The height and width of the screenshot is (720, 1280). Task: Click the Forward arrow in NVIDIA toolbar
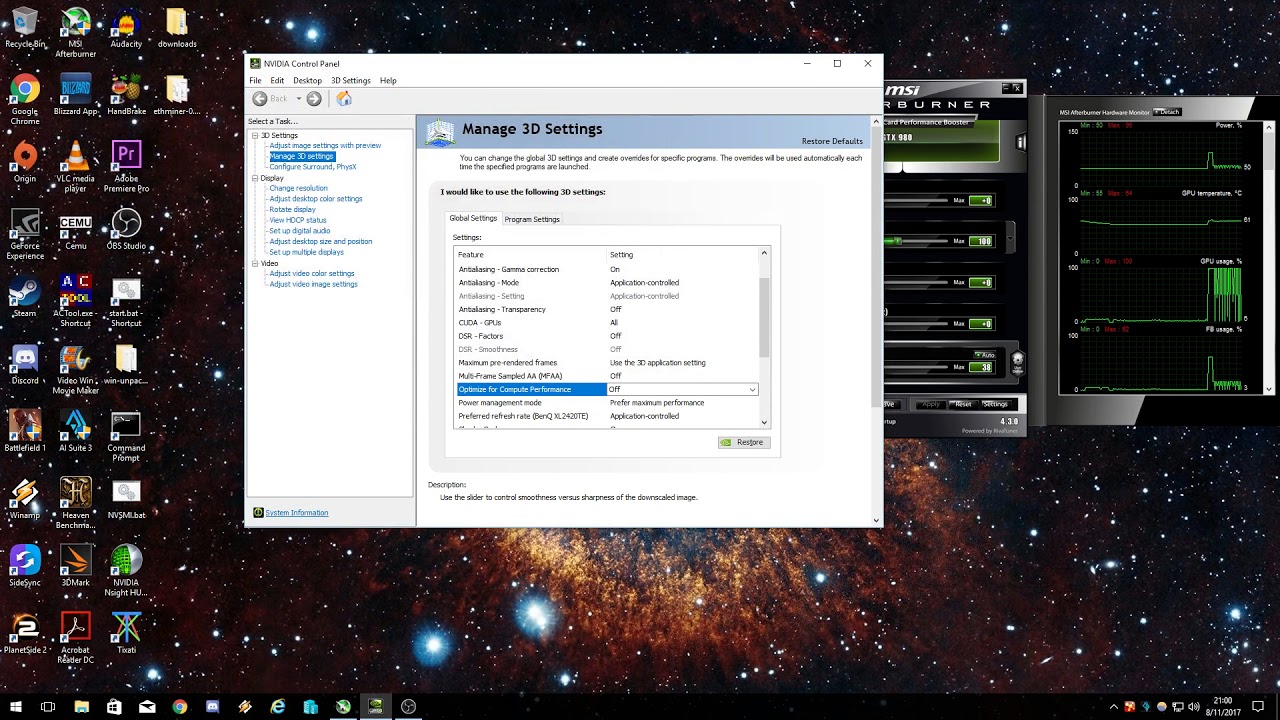(314, 98)
